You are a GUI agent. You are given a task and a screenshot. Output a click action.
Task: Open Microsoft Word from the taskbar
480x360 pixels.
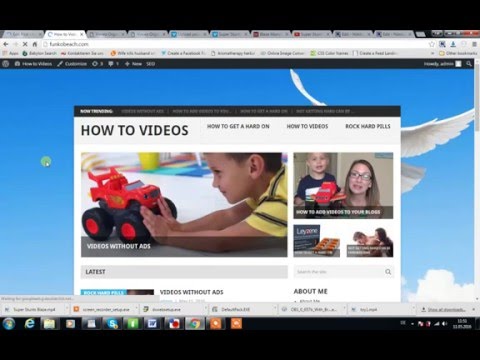(x=152, y=324)
